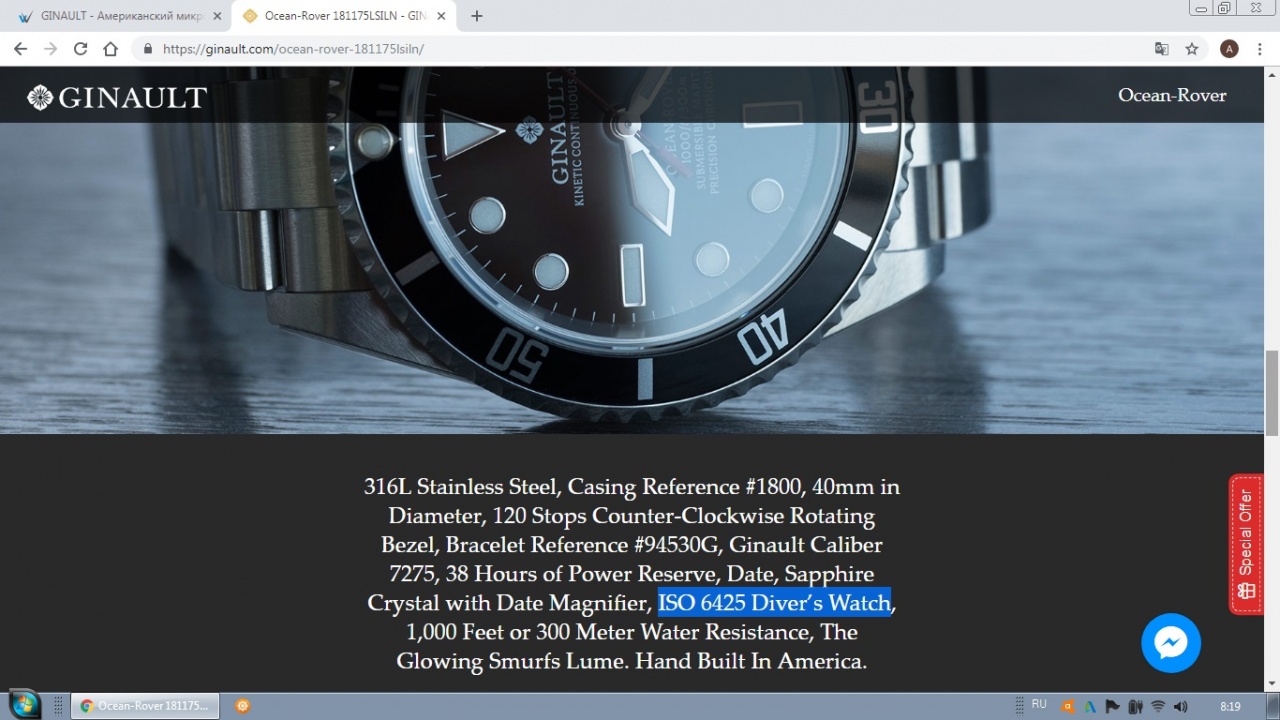Image resolution: width=1280 pixels, height=720 pixels.
Task: Reload the page
Action: click(x=80, y=49)
